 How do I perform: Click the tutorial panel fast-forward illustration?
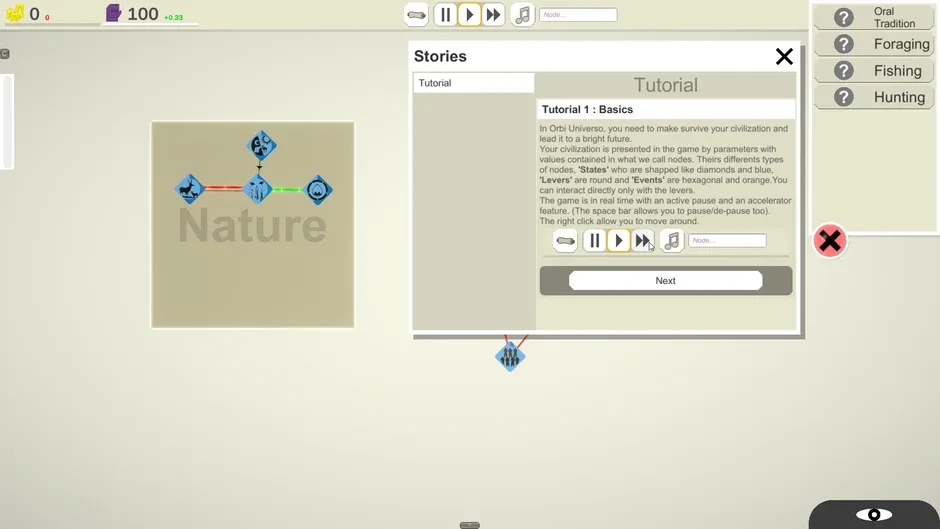(x=643, y=241)
